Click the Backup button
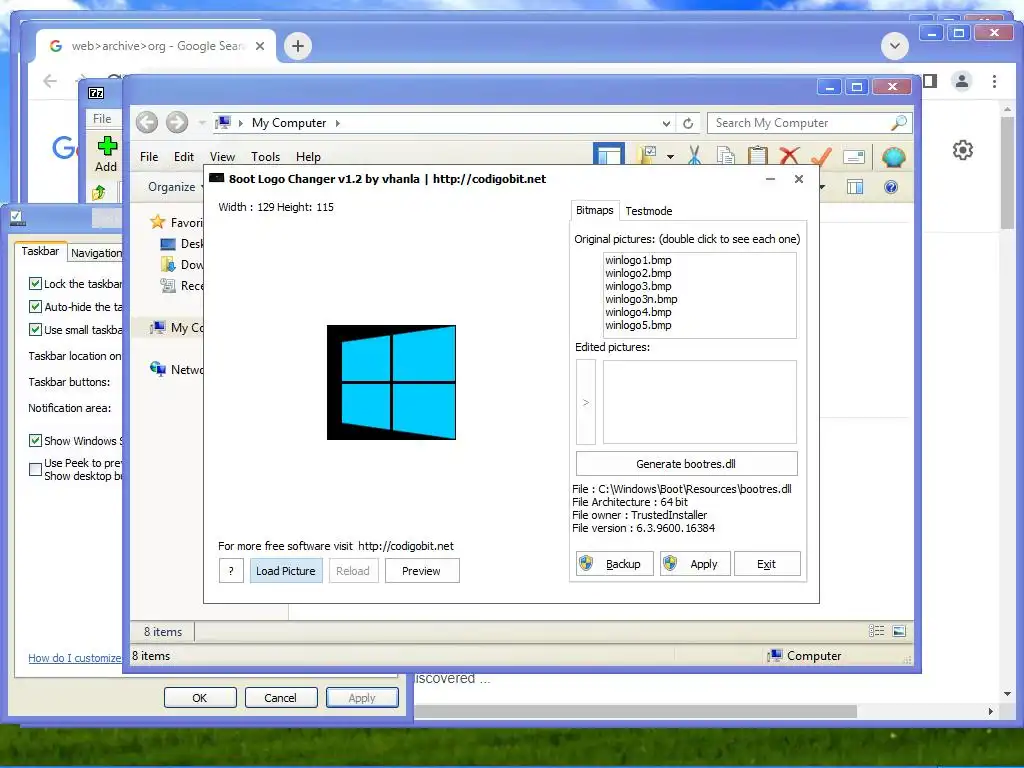The image size is (1024, 768). 614,564
